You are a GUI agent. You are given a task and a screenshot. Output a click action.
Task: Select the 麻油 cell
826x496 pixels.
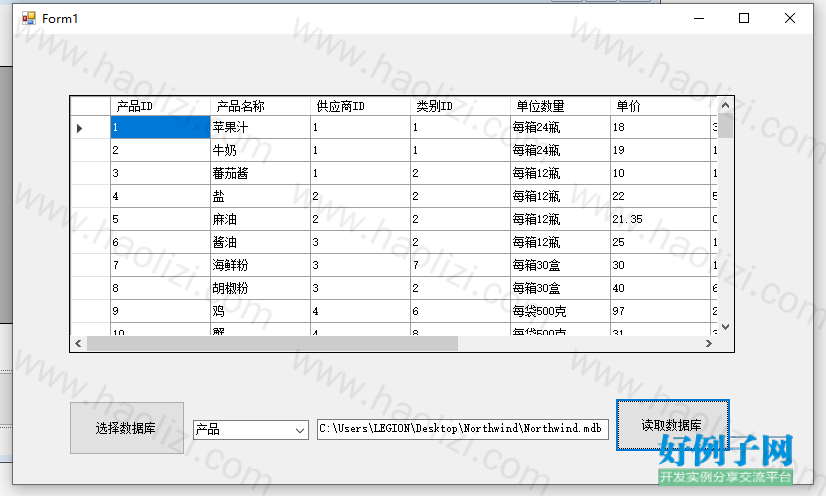[x=260, y=219]
